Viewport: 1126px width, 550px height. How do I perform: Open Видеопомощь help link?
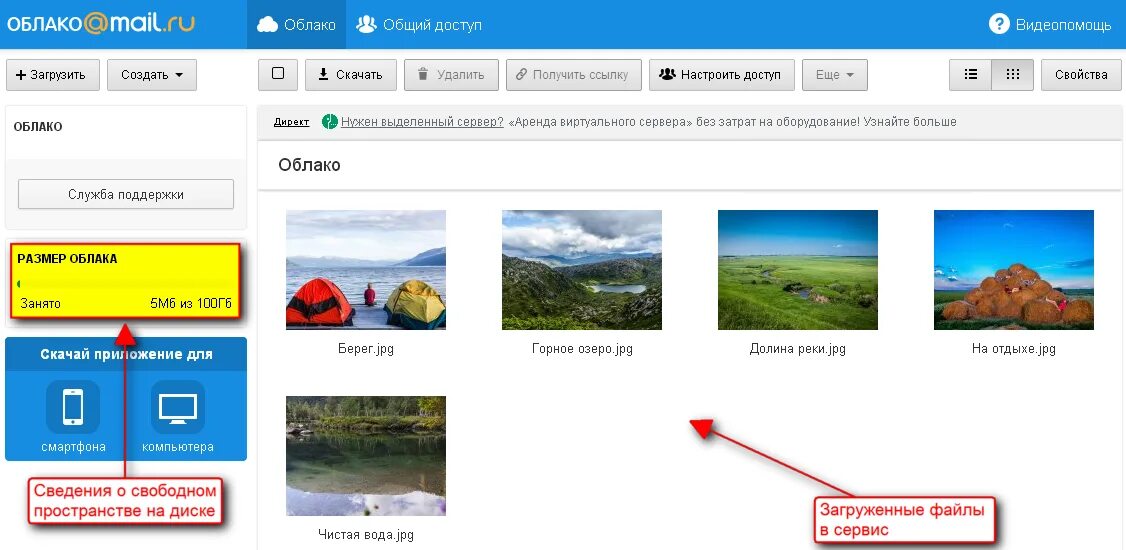(x=1063, y=24)
